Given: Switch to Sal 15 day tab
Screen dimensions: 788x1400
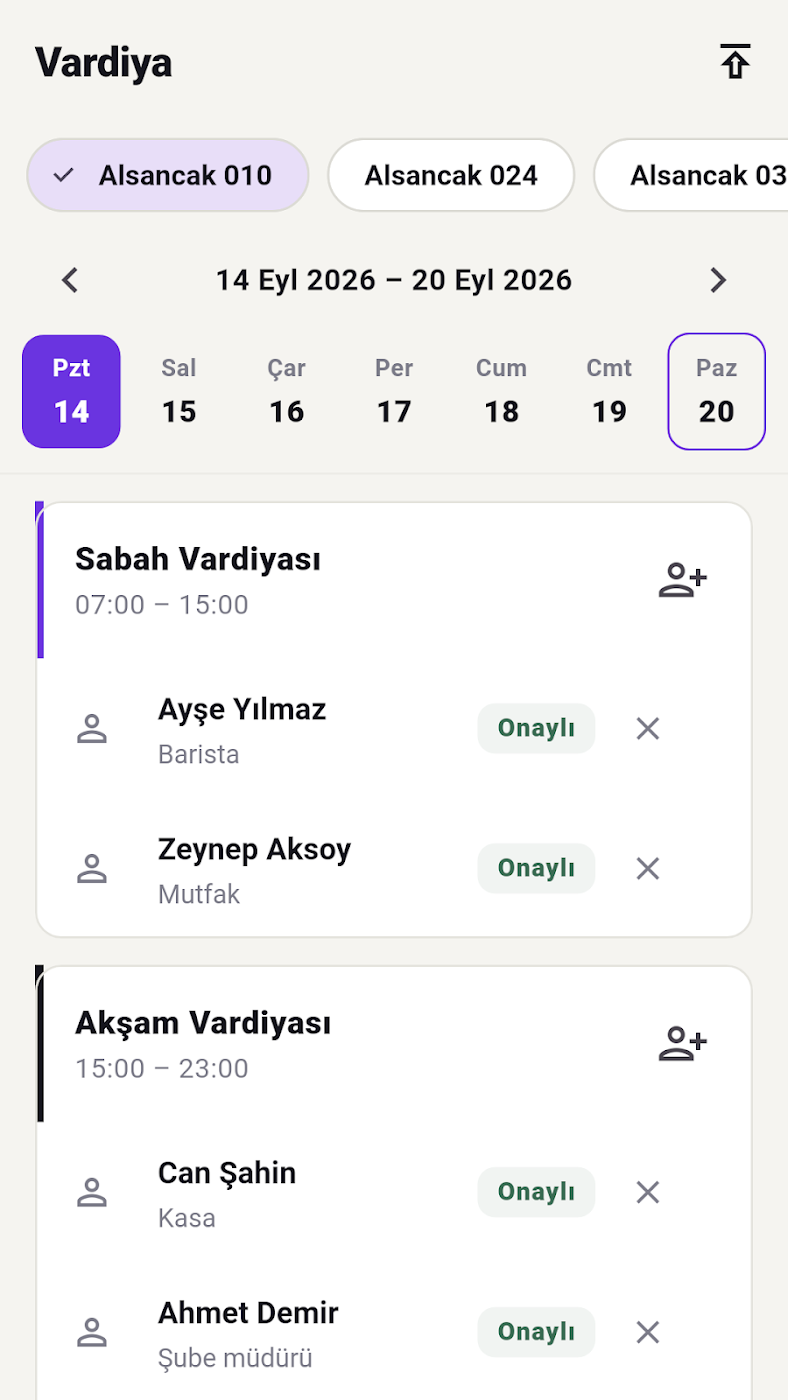Looking at the screenshot, I should [179, 391].
